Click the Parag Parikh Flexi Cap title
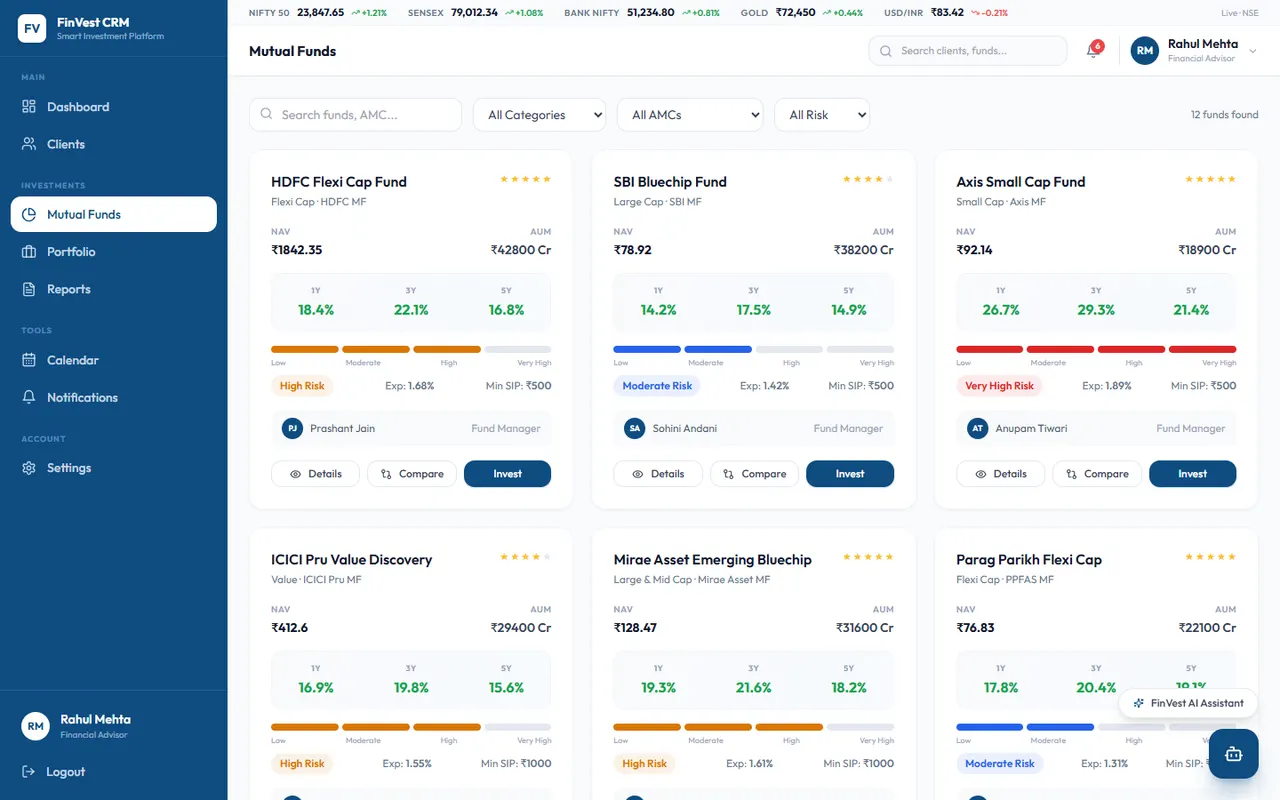 (1029, 560)
